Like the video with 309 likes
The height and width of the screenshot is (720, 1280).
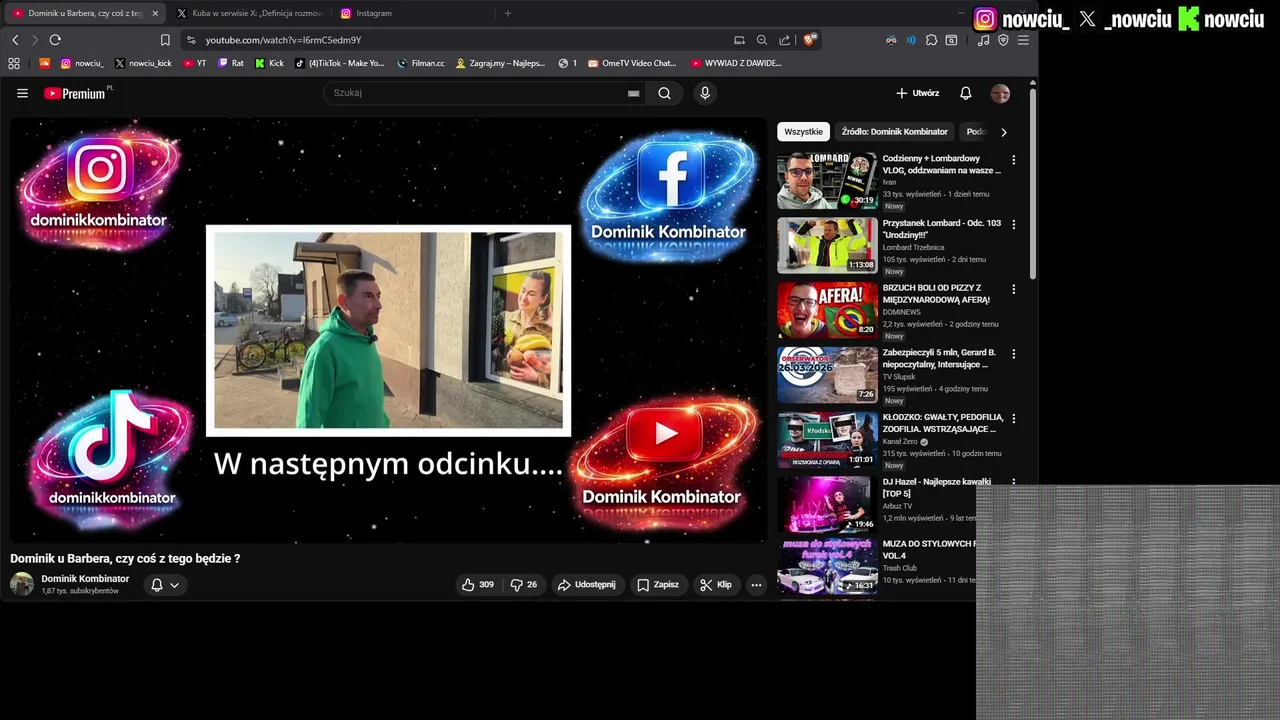click(x=478, y=585)
